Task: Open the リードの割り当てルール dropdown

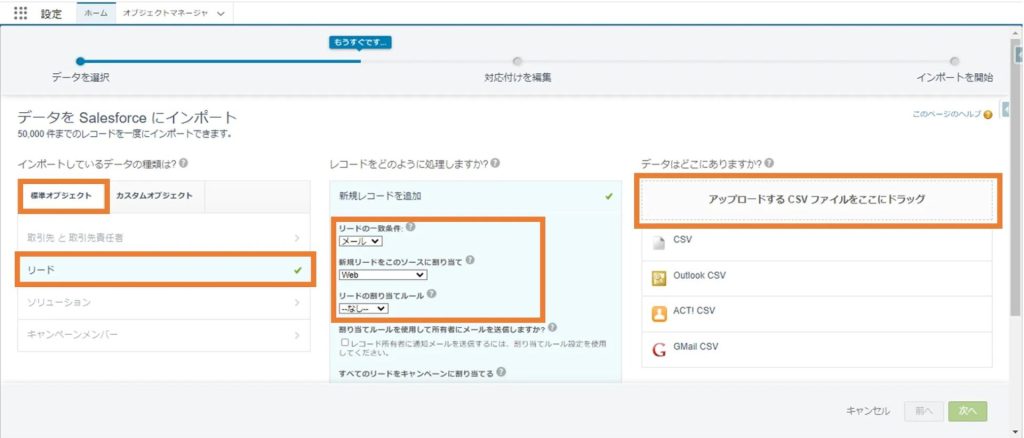Action: [364, 309]
